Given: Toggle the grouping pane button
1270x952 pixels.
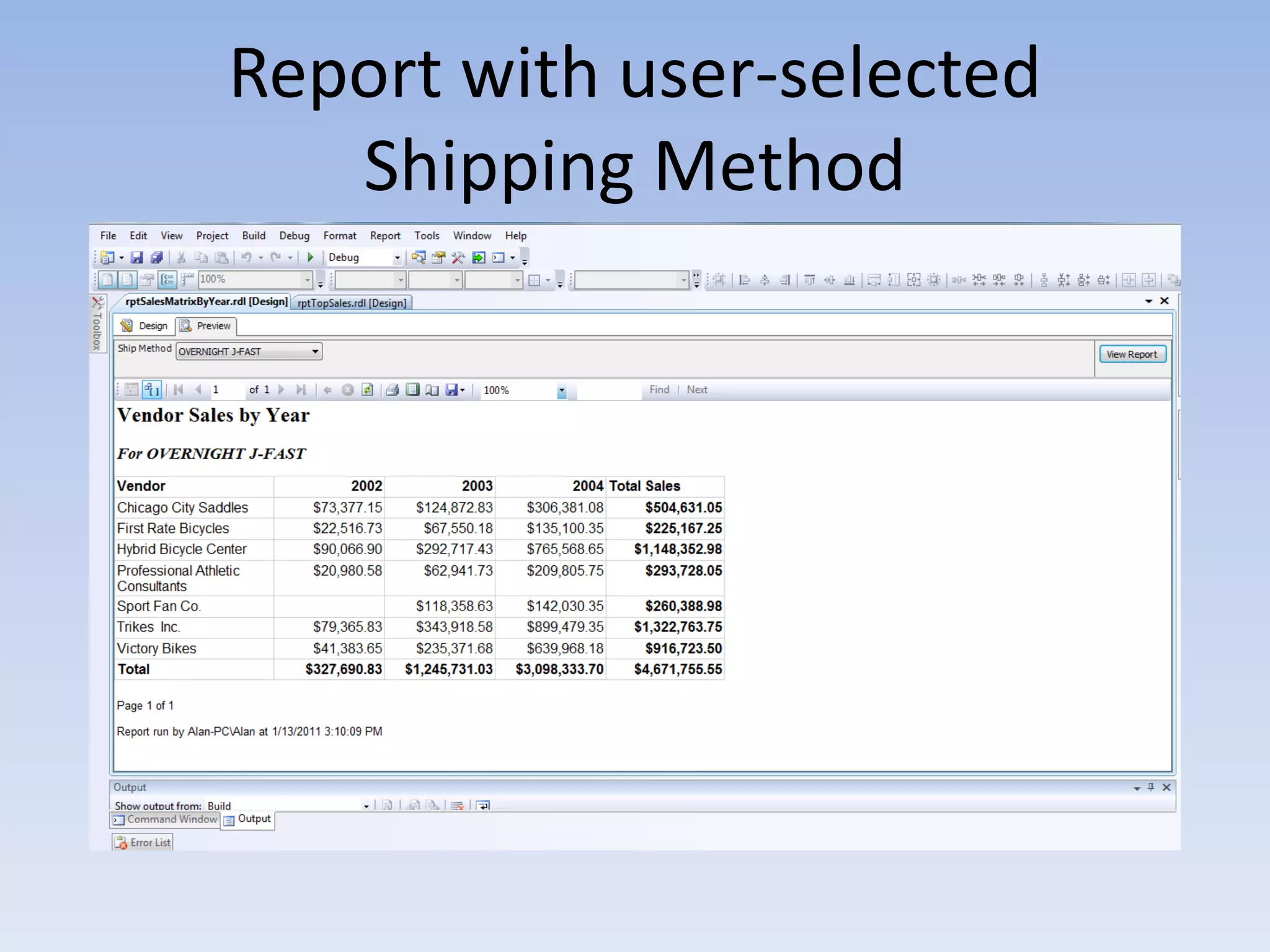Looking at the screenshot, I should point(167,280).
